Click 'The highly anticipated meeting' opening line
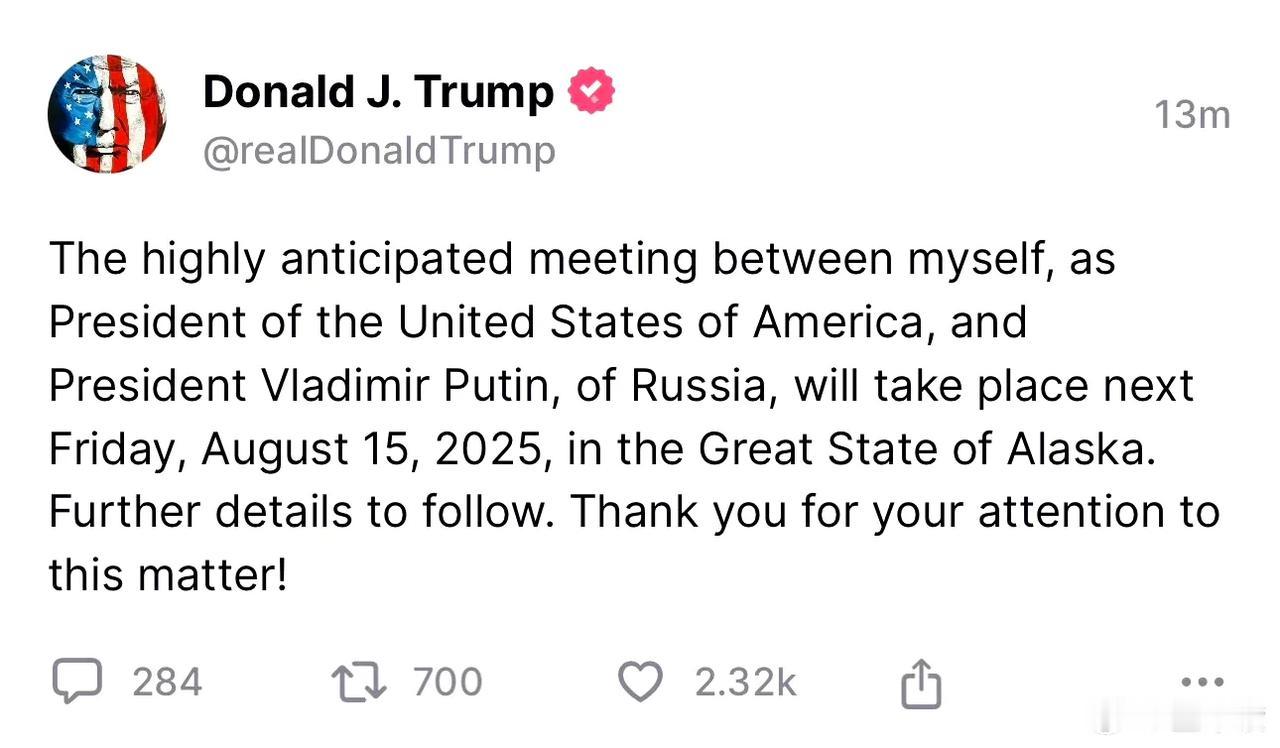Image resolution: width=1280 pixels, height=748 pixels. pyautogui.click(x=372, y=260)
